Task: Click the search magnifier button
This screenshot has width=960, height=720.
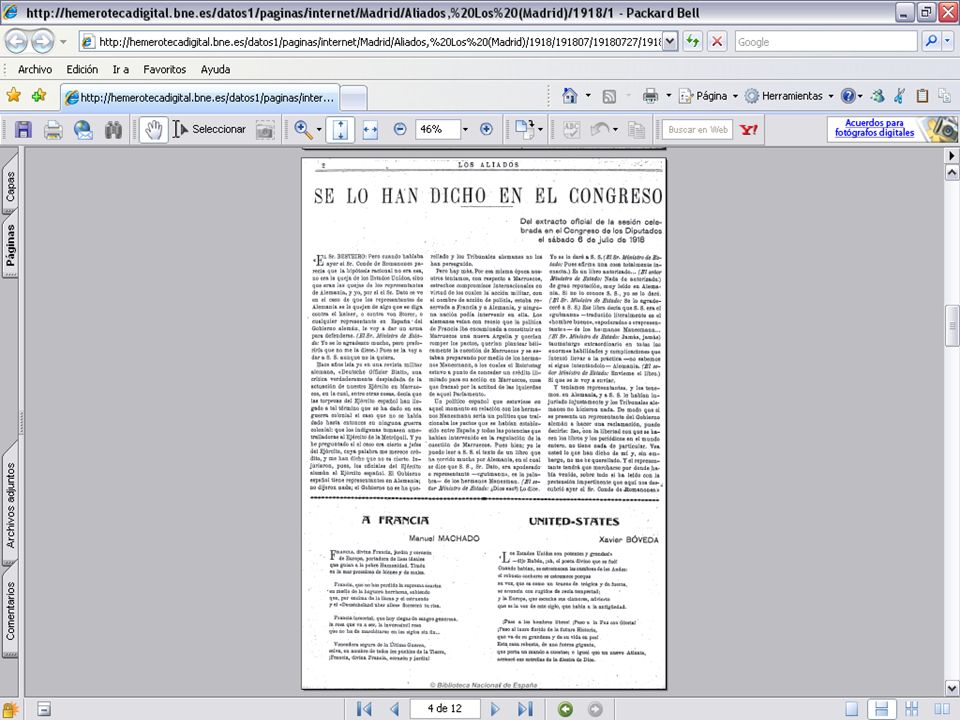Action: click(x=931, y=42)
